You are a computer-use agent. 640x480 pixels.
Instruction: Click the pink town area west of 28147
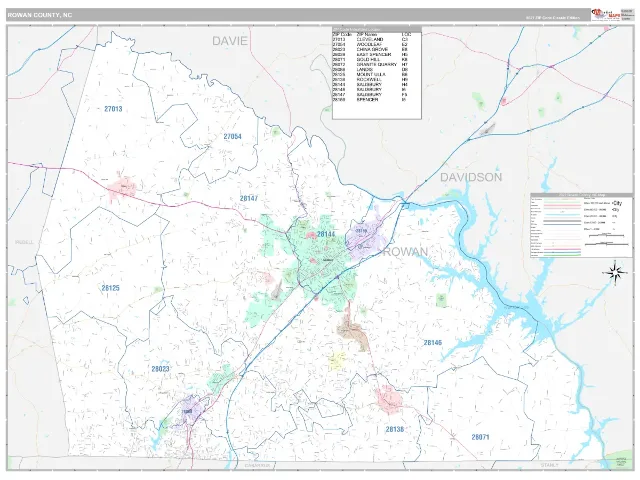pyautogui.click(x=122, y=189)
